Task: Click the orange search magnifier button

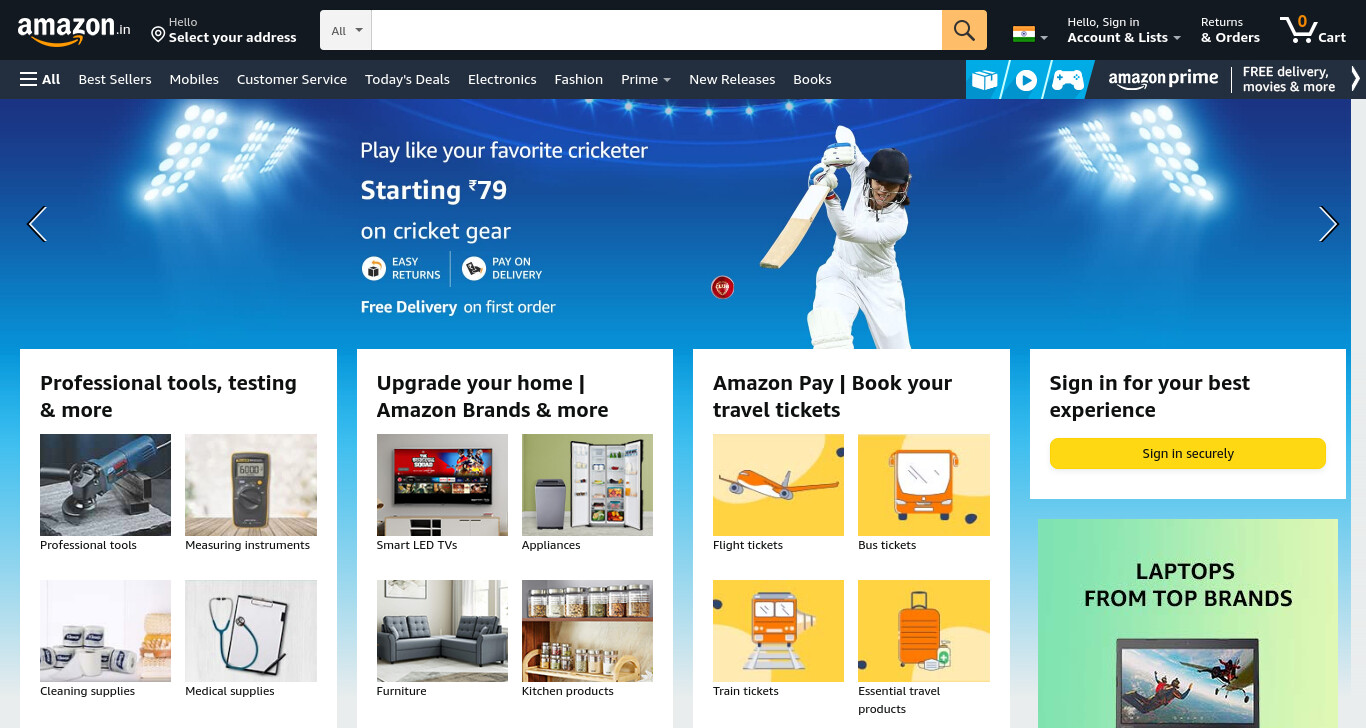Action: point(964,30)
